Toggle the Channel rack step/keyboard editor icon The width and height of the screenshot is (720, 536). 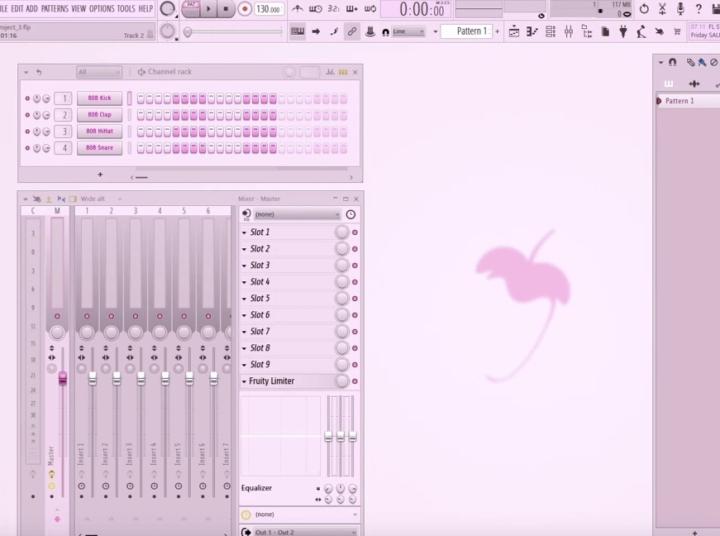[x=343, y=72]
